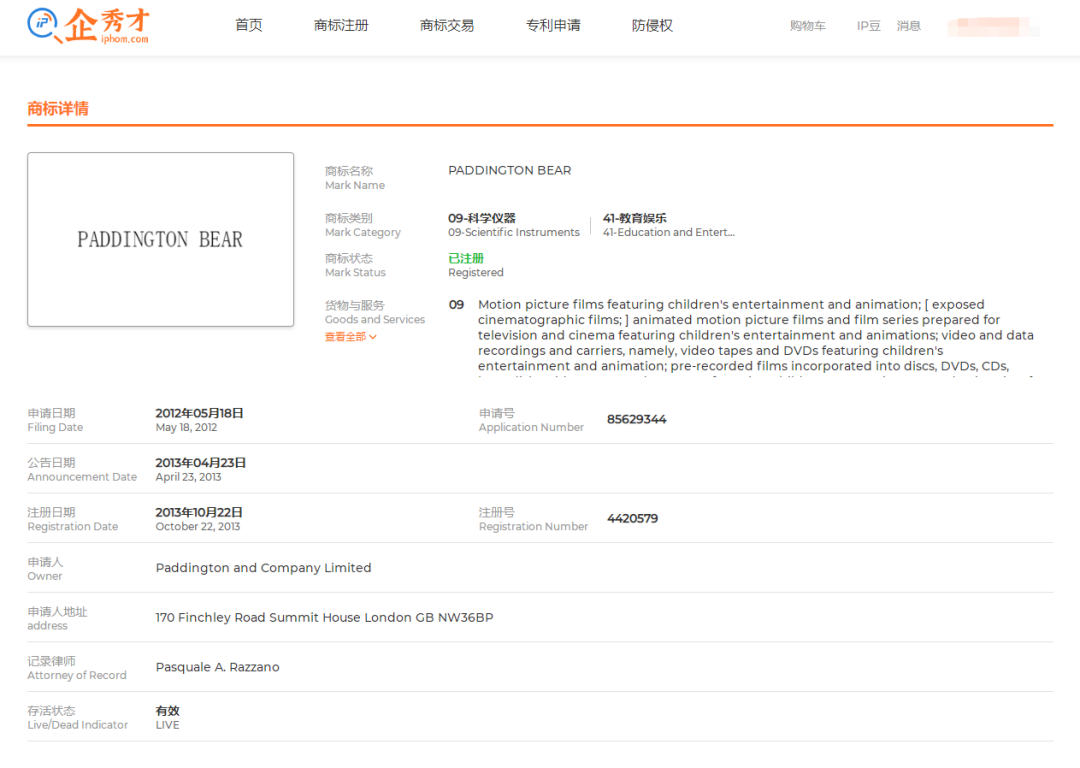The image size is (1080, 768).
Task: Click application number 85629344
Action: click(x=636, y=419)
